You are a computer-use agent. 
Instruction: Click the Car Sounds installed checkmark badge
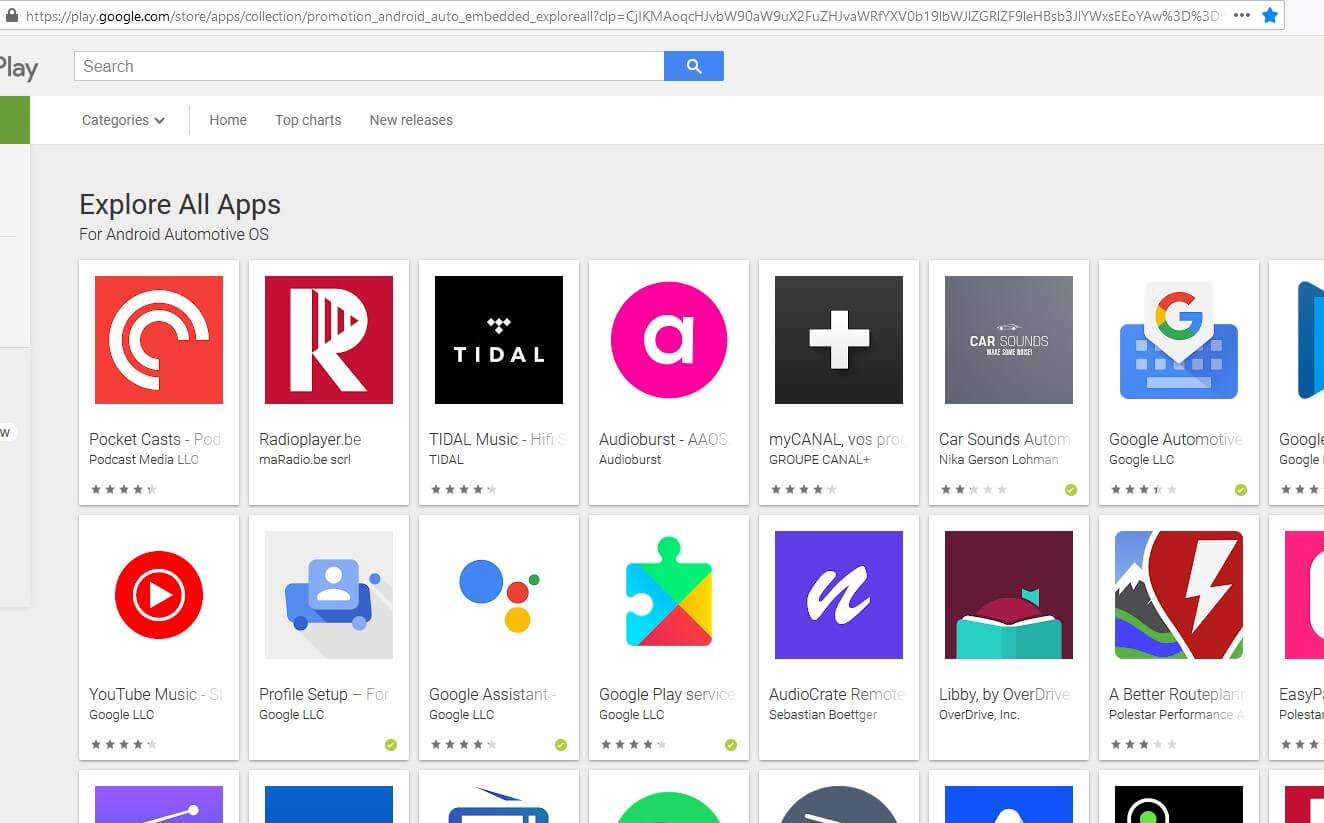pyautogui.click(x=1071, y=490)
